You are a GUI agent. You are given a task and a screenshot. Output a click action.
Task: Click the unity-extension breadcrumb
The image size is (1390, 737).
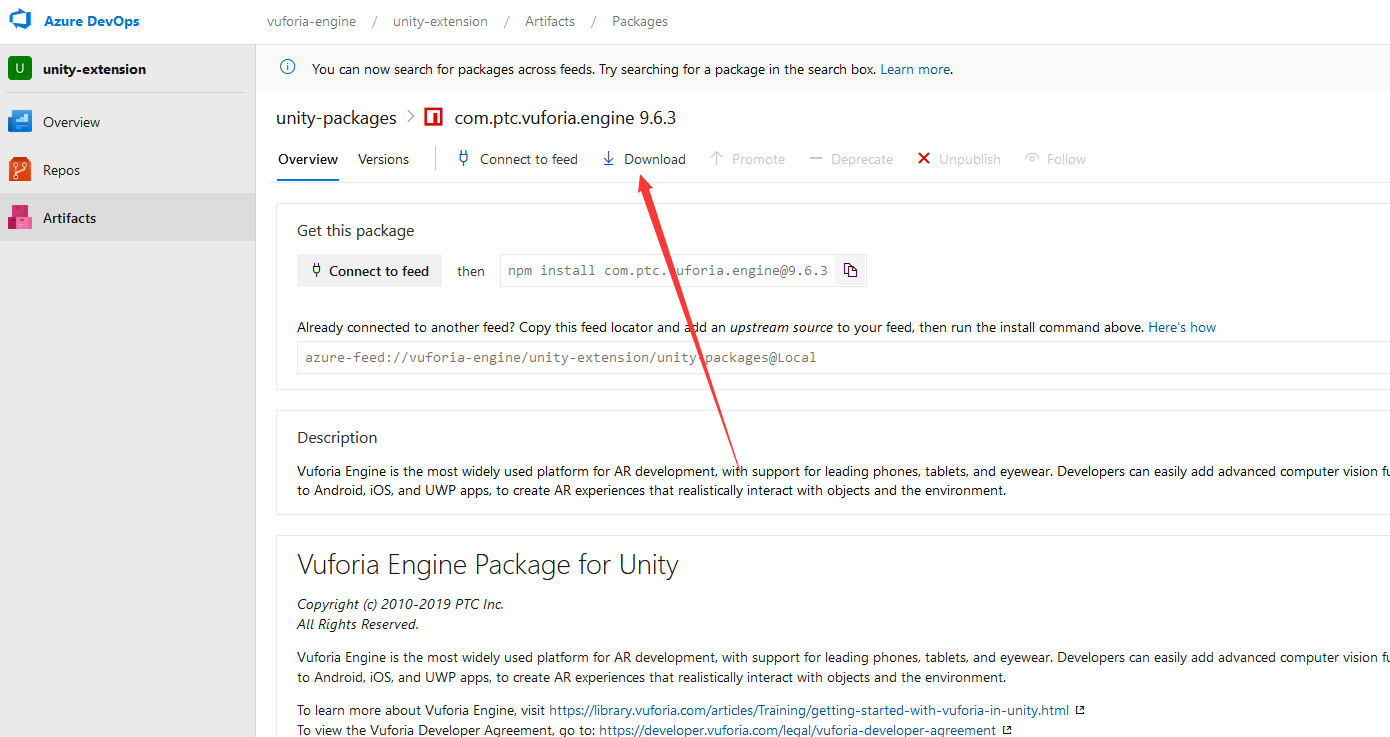[x=440, y=21]
